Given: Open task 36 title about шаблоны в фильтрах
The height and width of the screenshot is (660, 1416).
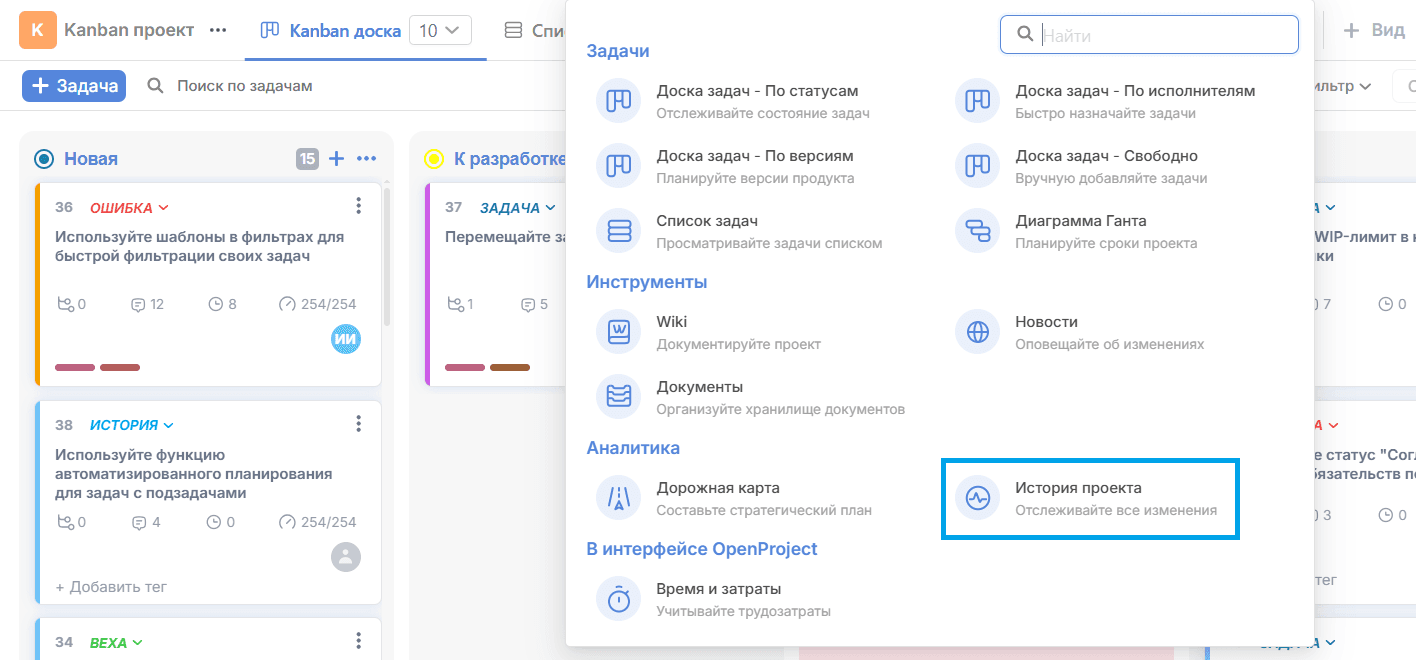Looking at the screenshot, I should pyautogui.click(x=200, y=246).
